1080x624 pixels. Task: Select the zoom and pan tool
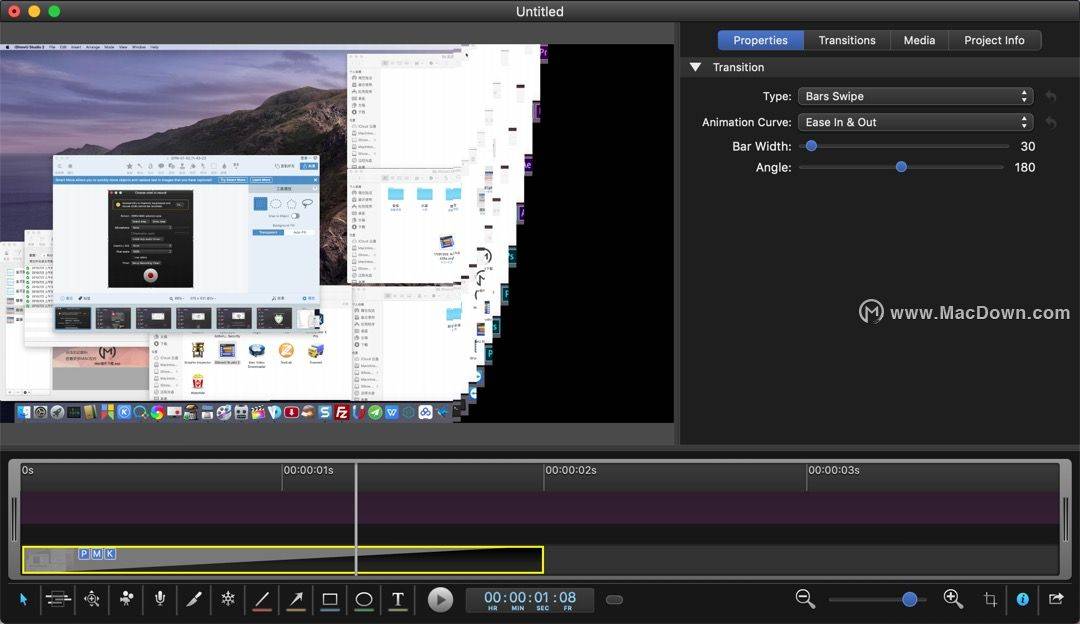(92, 599)
